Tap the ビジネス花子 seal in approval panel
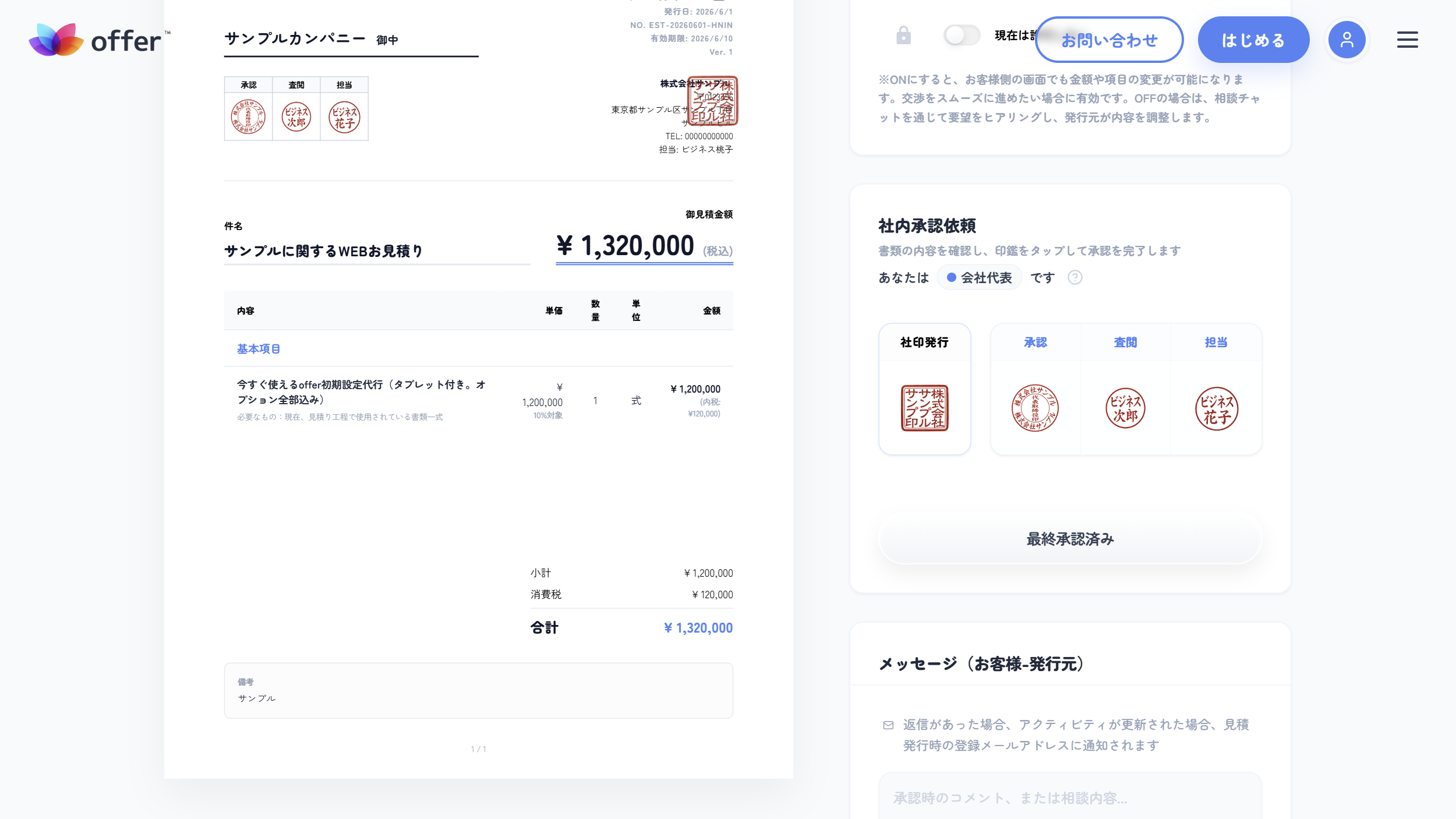This screenshot has width=1456, height=819. pos(1217,408)
